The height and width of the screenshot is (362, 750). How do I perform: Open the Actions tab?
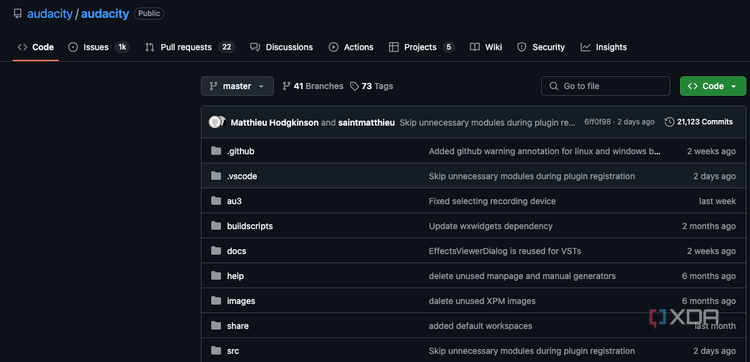(x=351, y=47)
